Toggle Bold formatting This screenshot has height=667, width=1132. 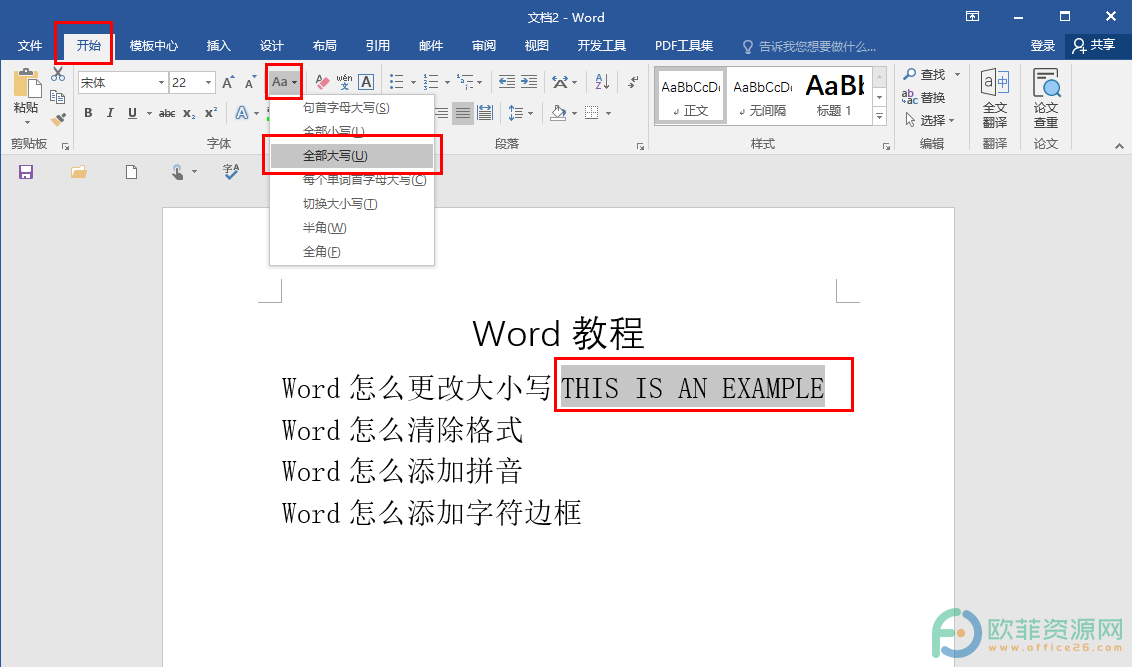88,113
